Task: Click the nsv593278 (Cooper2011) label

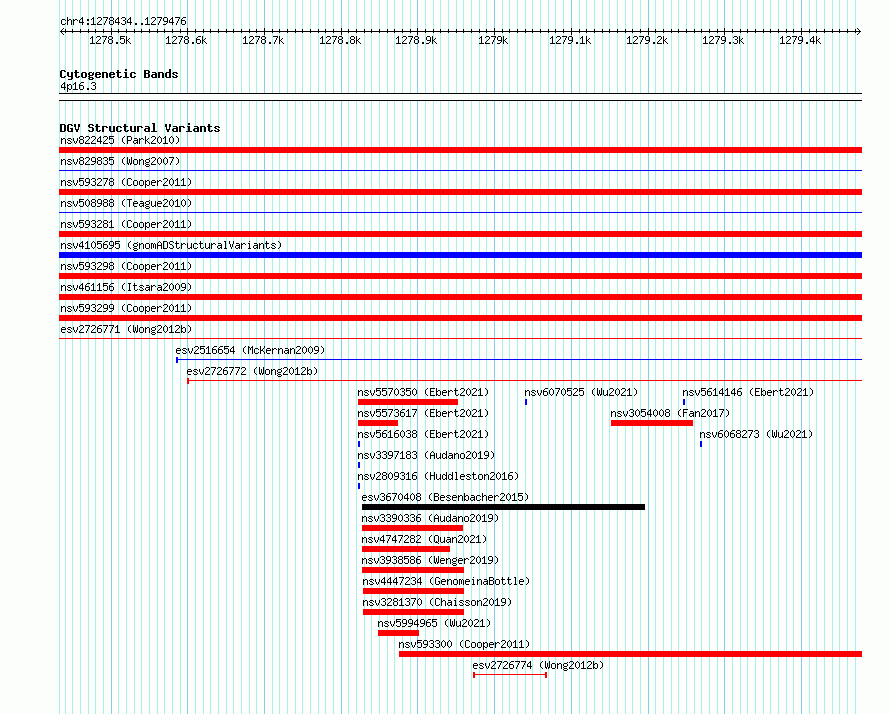Action: pos(126,182)
